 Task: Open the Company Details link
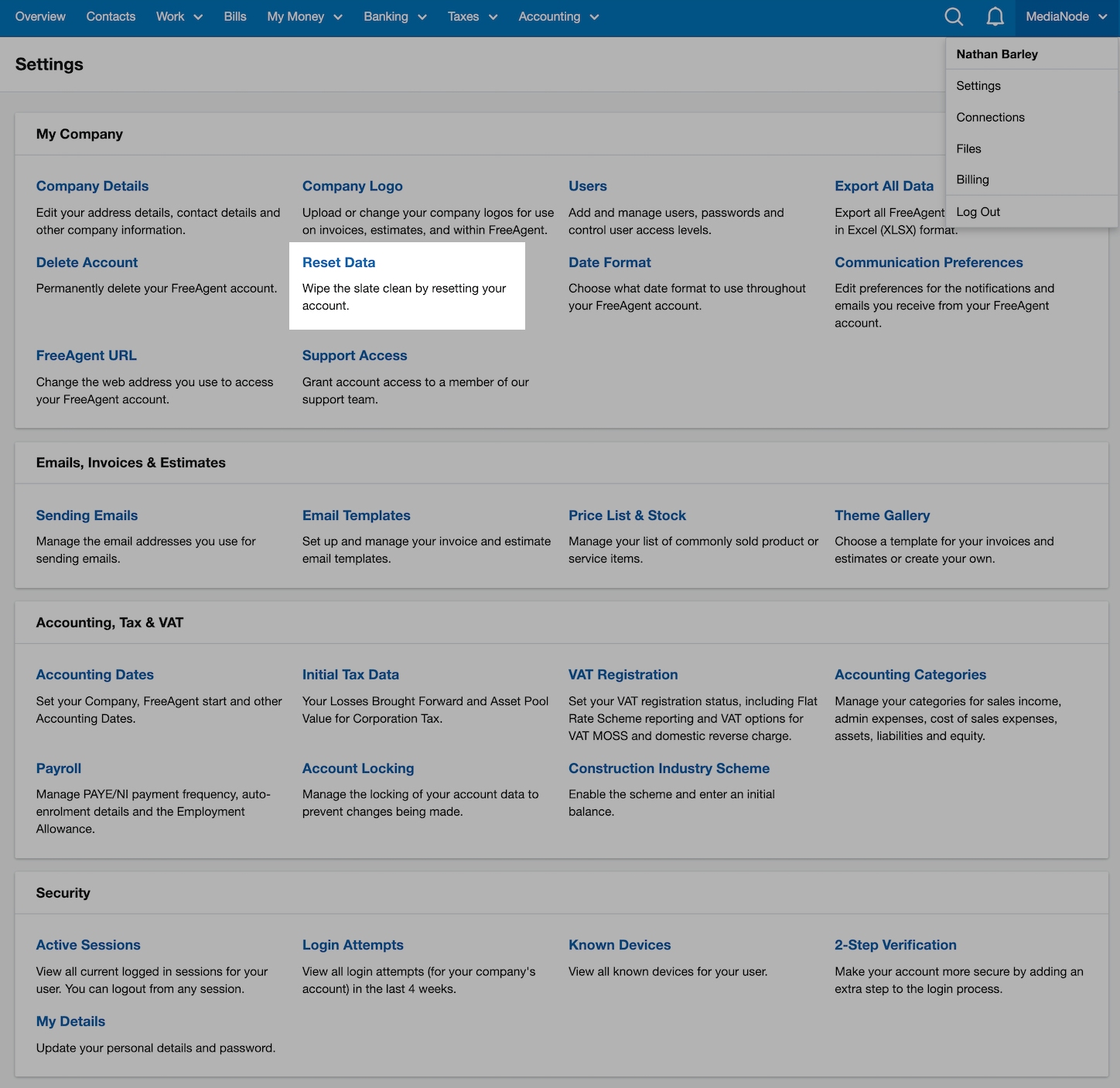[x=92, y=186]
